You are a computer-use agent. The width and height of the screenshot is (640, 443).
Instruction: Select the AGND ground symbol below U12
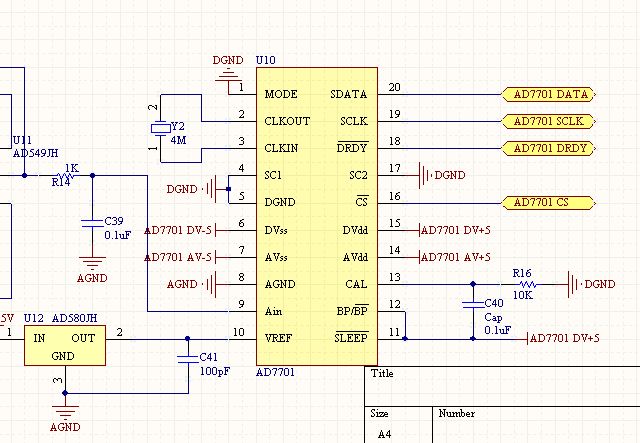[x=65, y=412]
